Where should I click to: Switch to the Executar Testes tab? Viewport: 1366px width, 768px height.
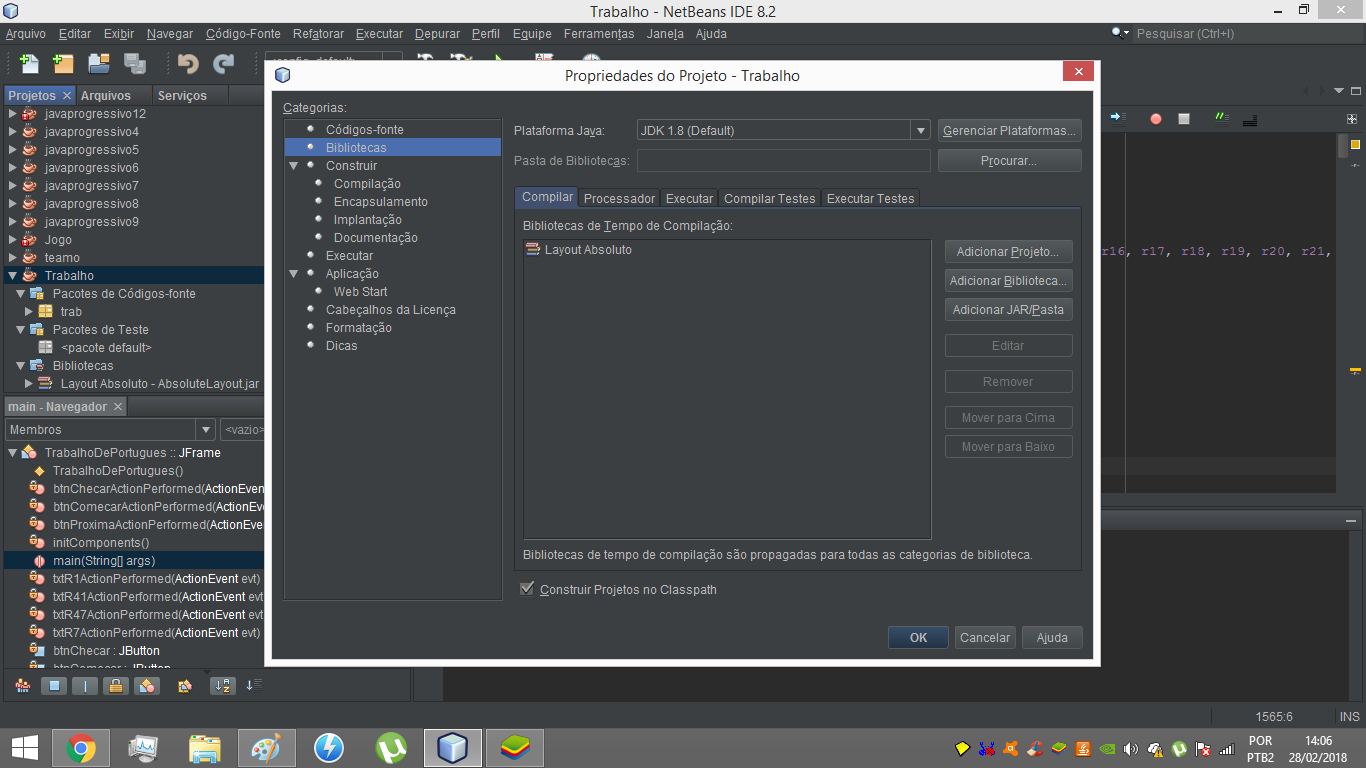(870, 198)
